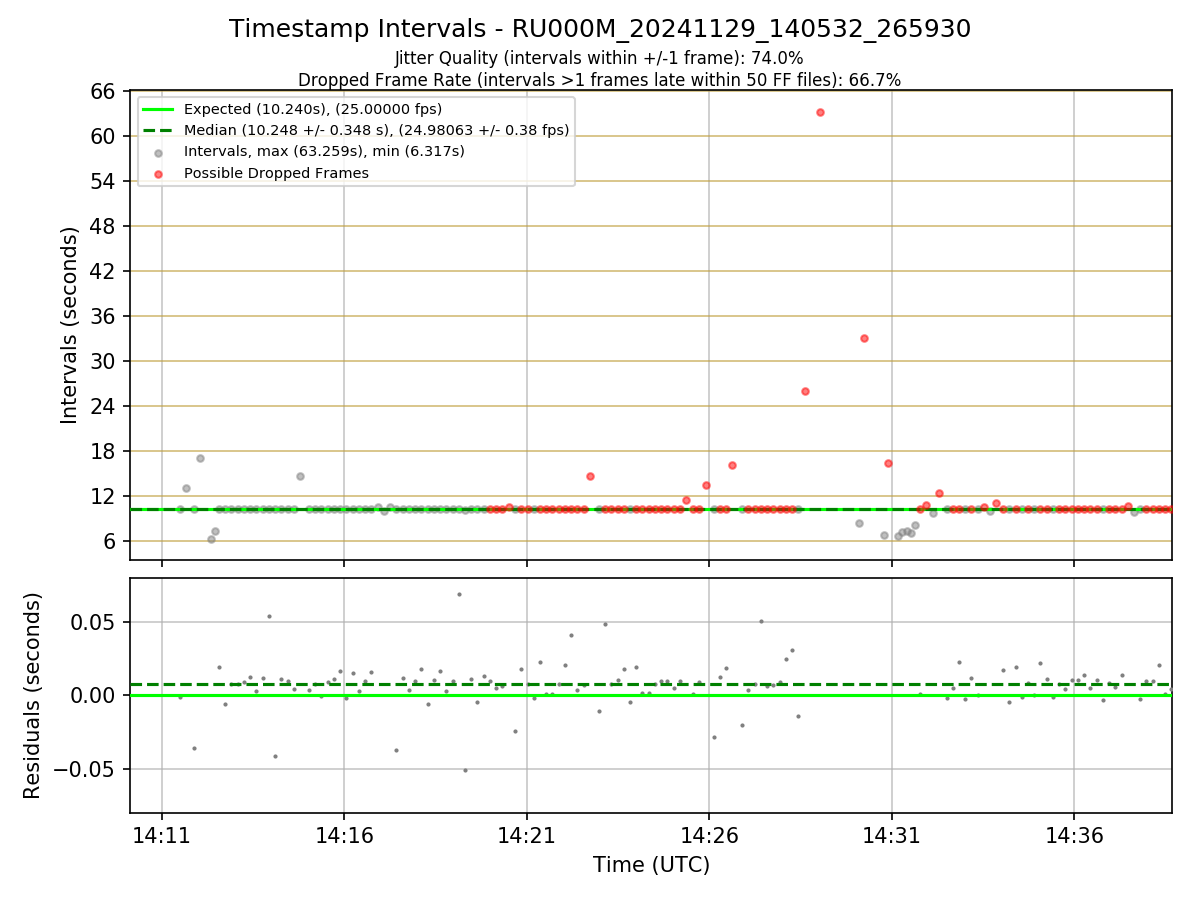Click the '66' y-axis tick label
1200x900 pixels.
(x=105, y=91)
